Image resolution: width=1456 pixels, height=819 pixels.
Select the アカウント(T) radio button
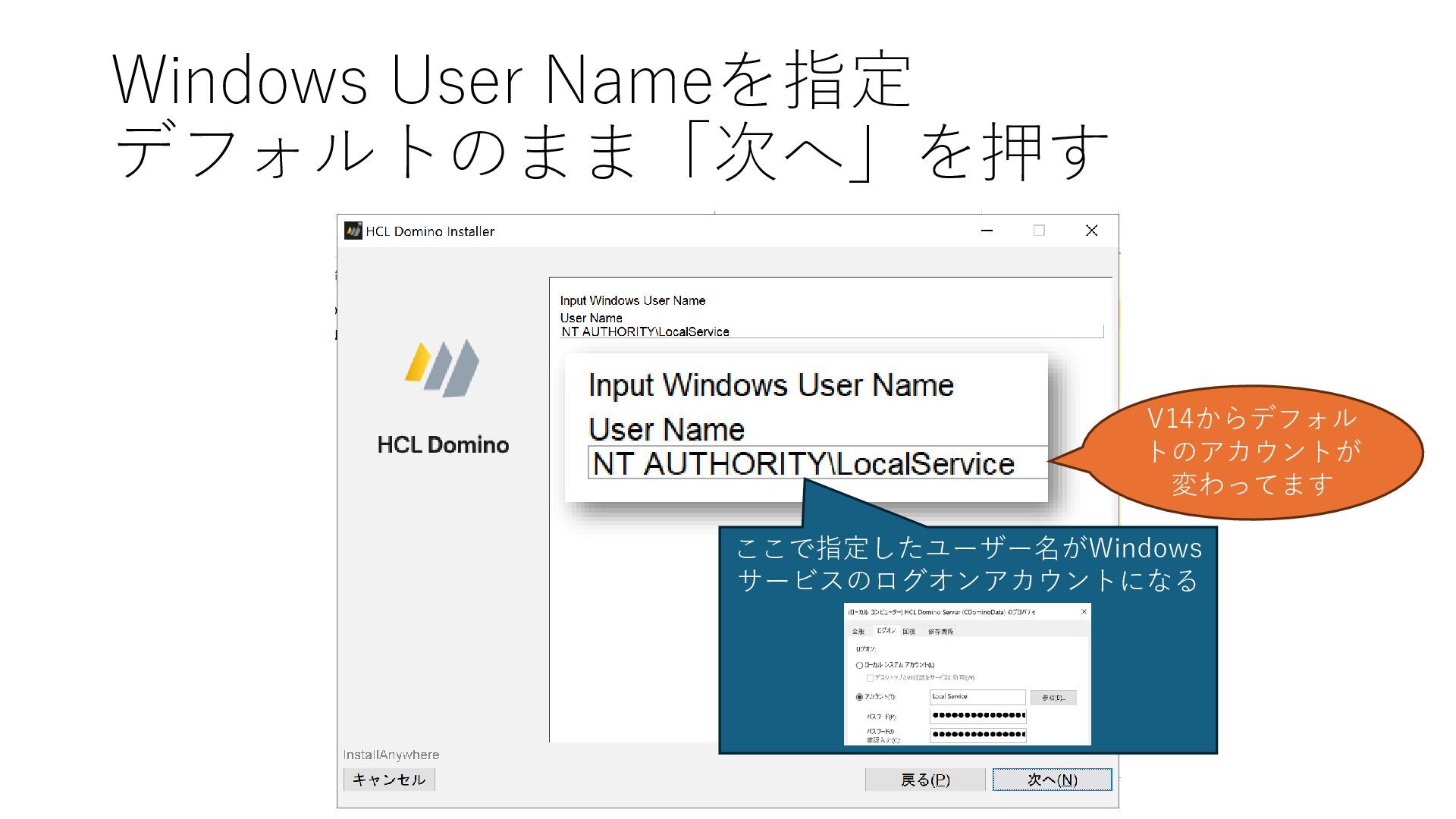tap(859, 697)
